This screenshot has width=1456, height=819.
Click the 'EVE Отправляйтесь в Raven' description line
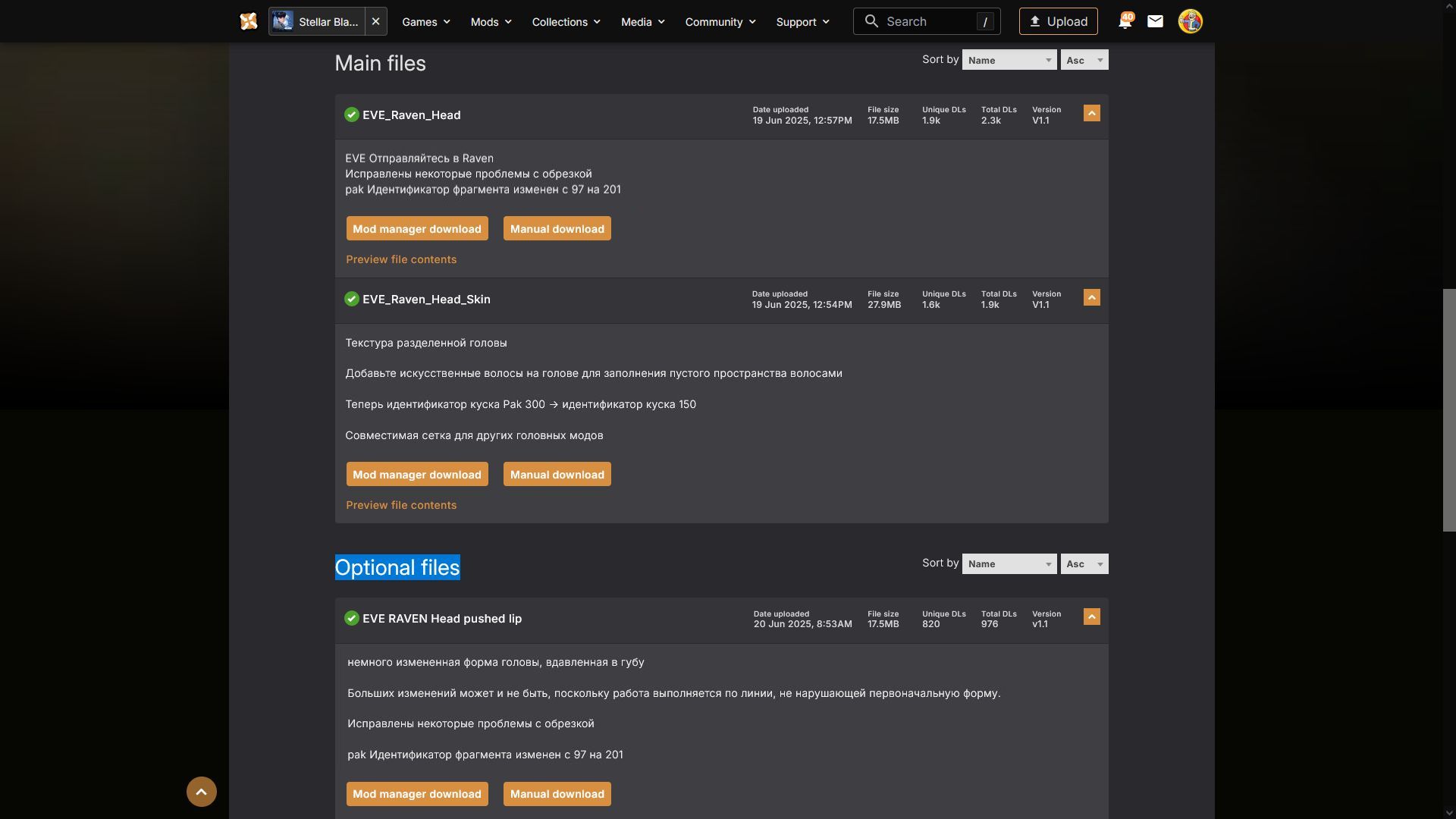pyautogui.click(x=419, y=158)
